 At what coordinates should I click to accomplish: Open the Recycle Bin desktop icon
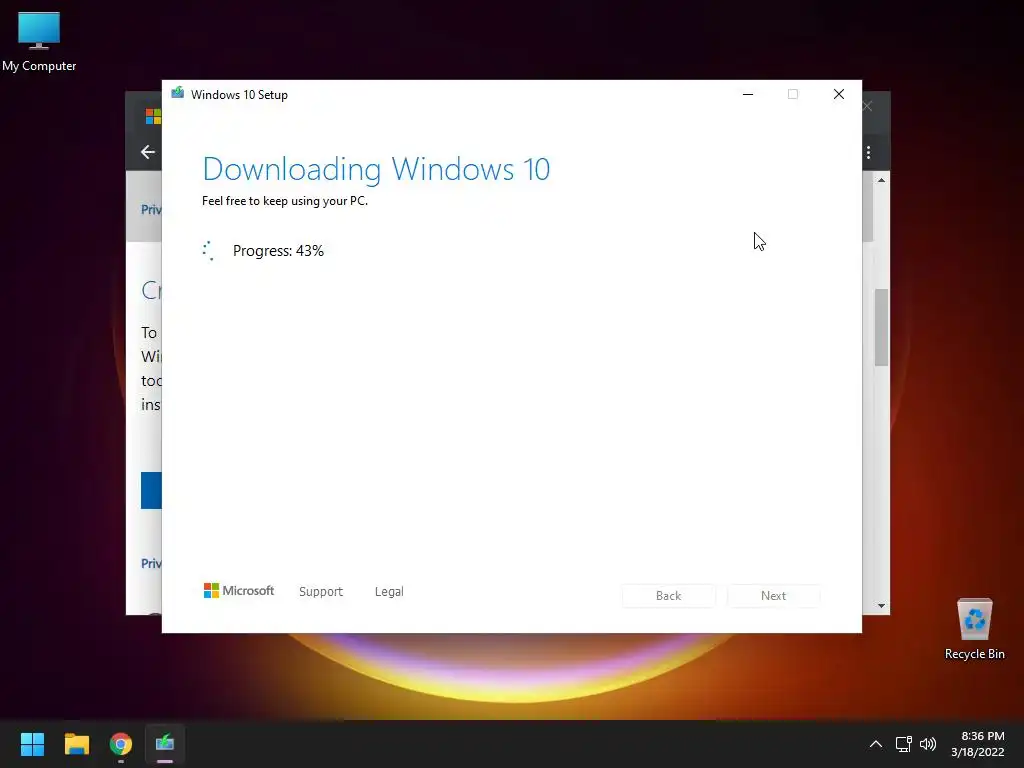974,630
